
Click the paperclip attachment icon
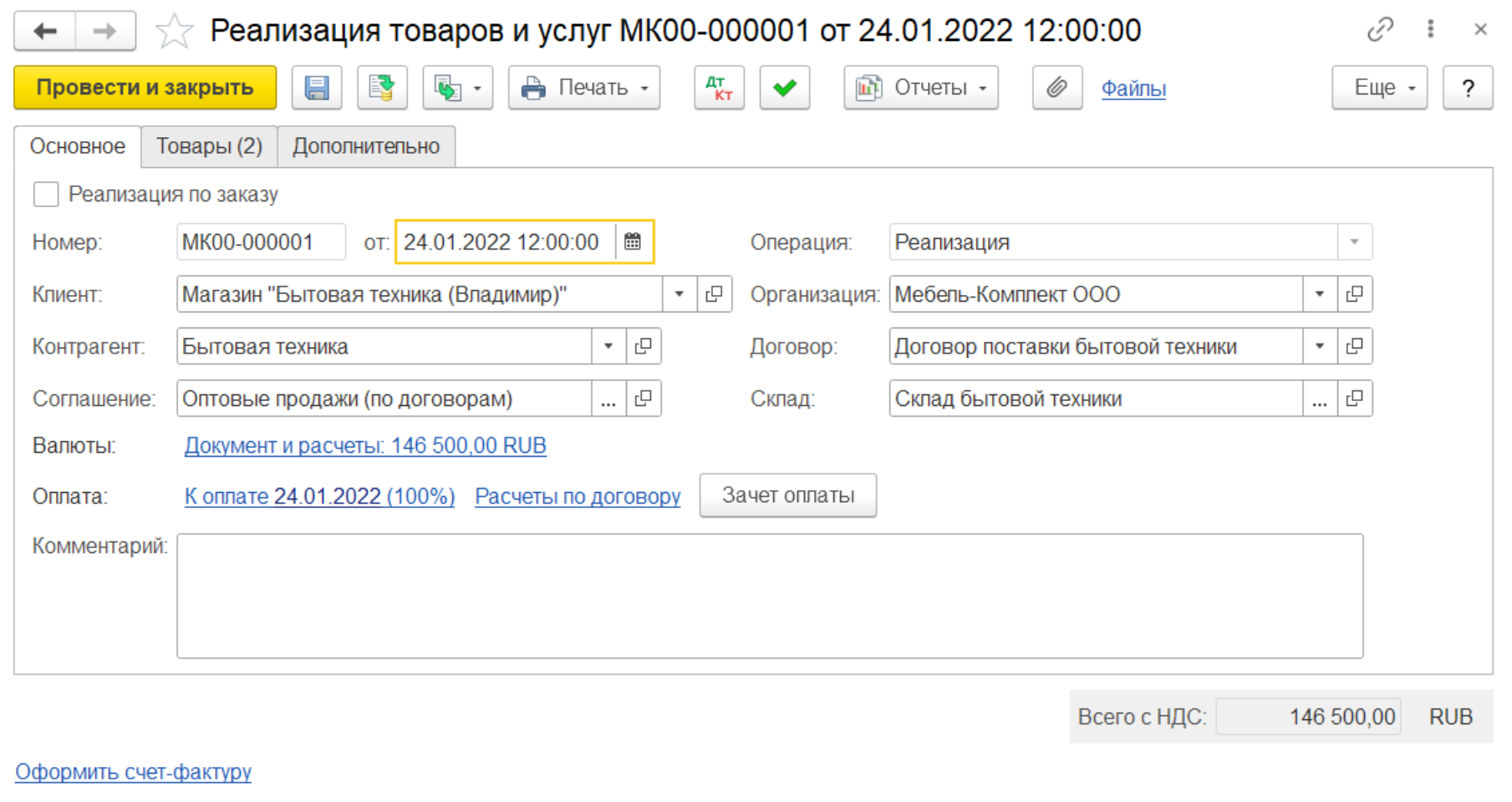[x=1056, y=88]
